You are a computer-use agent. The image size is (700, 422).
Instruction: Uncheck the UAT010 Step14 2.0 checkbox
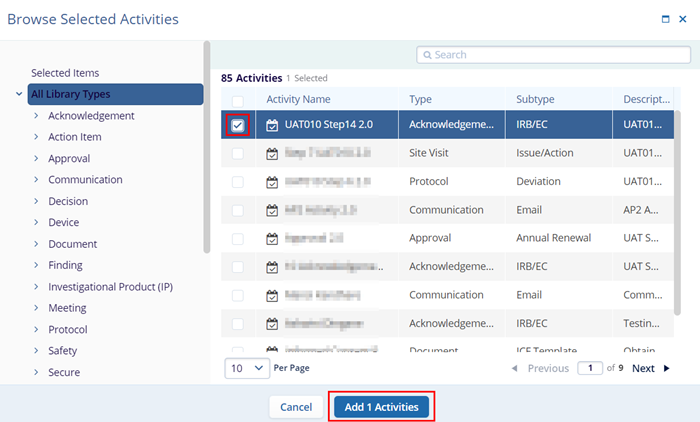click(238, 126)
